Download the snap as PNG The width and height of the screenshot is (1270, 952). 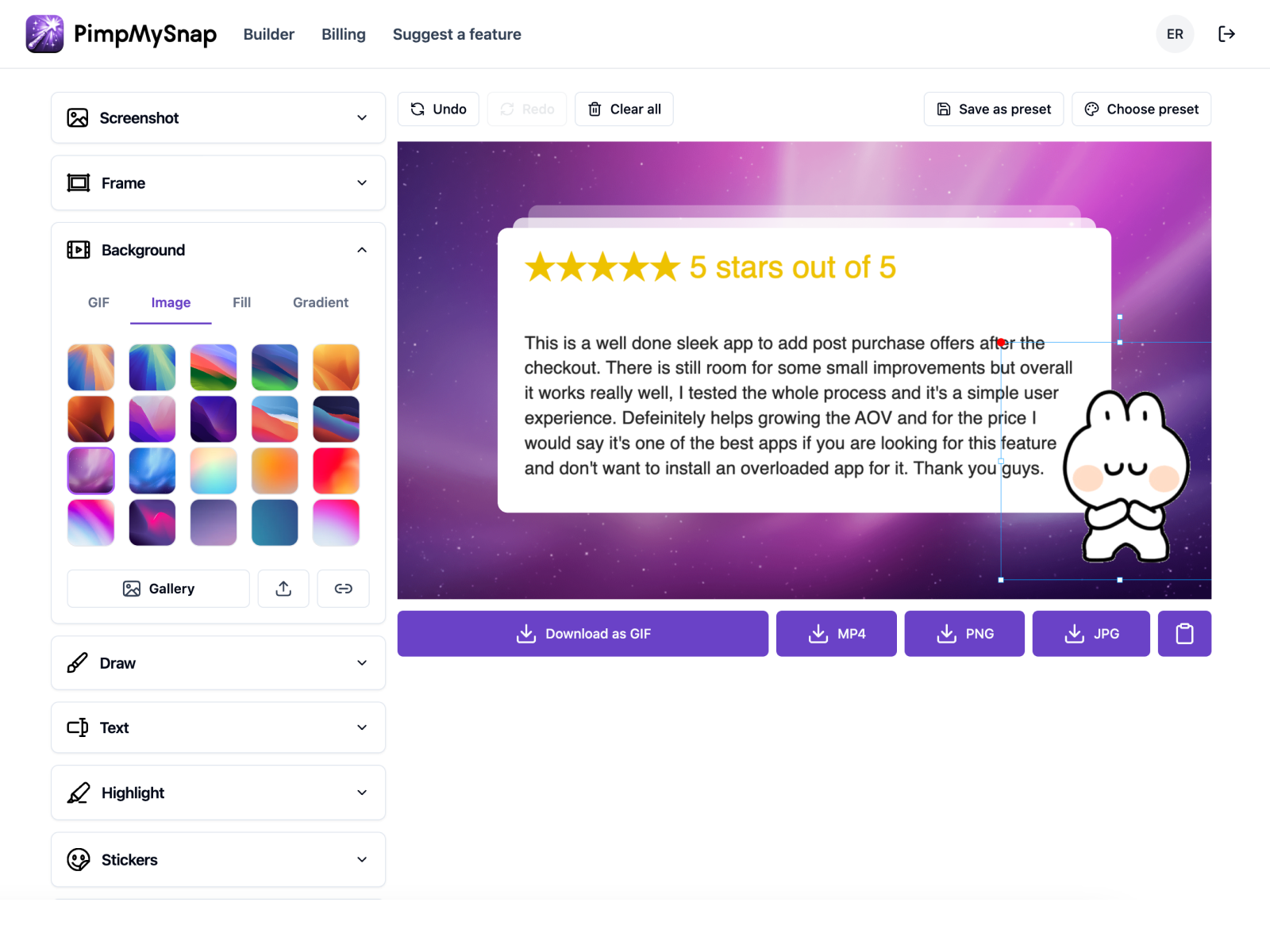pos(964,633)
